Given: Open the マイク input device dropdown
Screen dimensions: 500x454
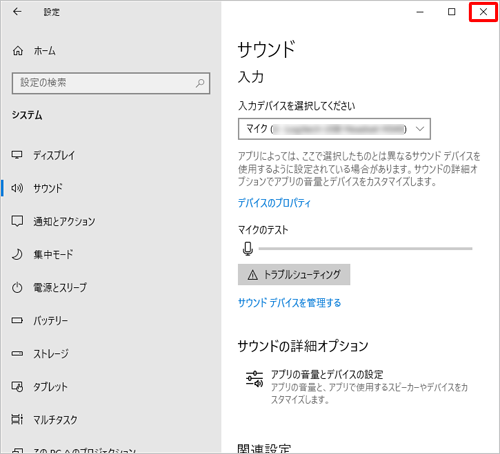Looking at the screenshot, I should pos(334,129).
